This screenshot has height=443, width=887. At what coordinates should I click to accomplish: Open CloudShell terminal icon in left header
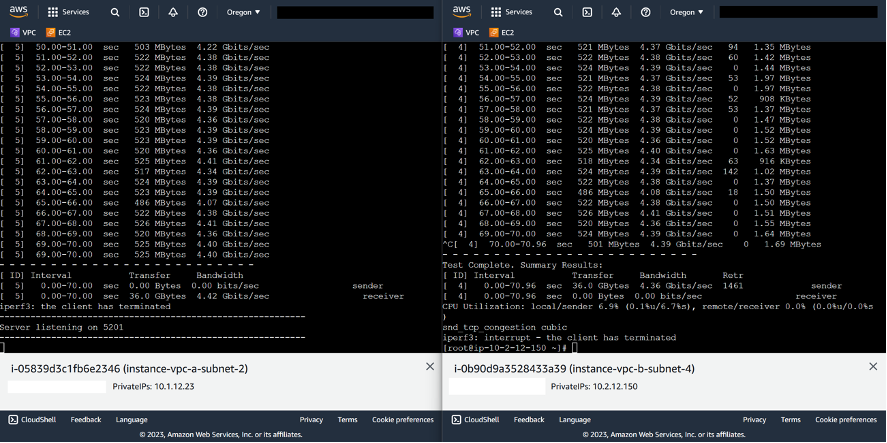[x=144, y=12]
